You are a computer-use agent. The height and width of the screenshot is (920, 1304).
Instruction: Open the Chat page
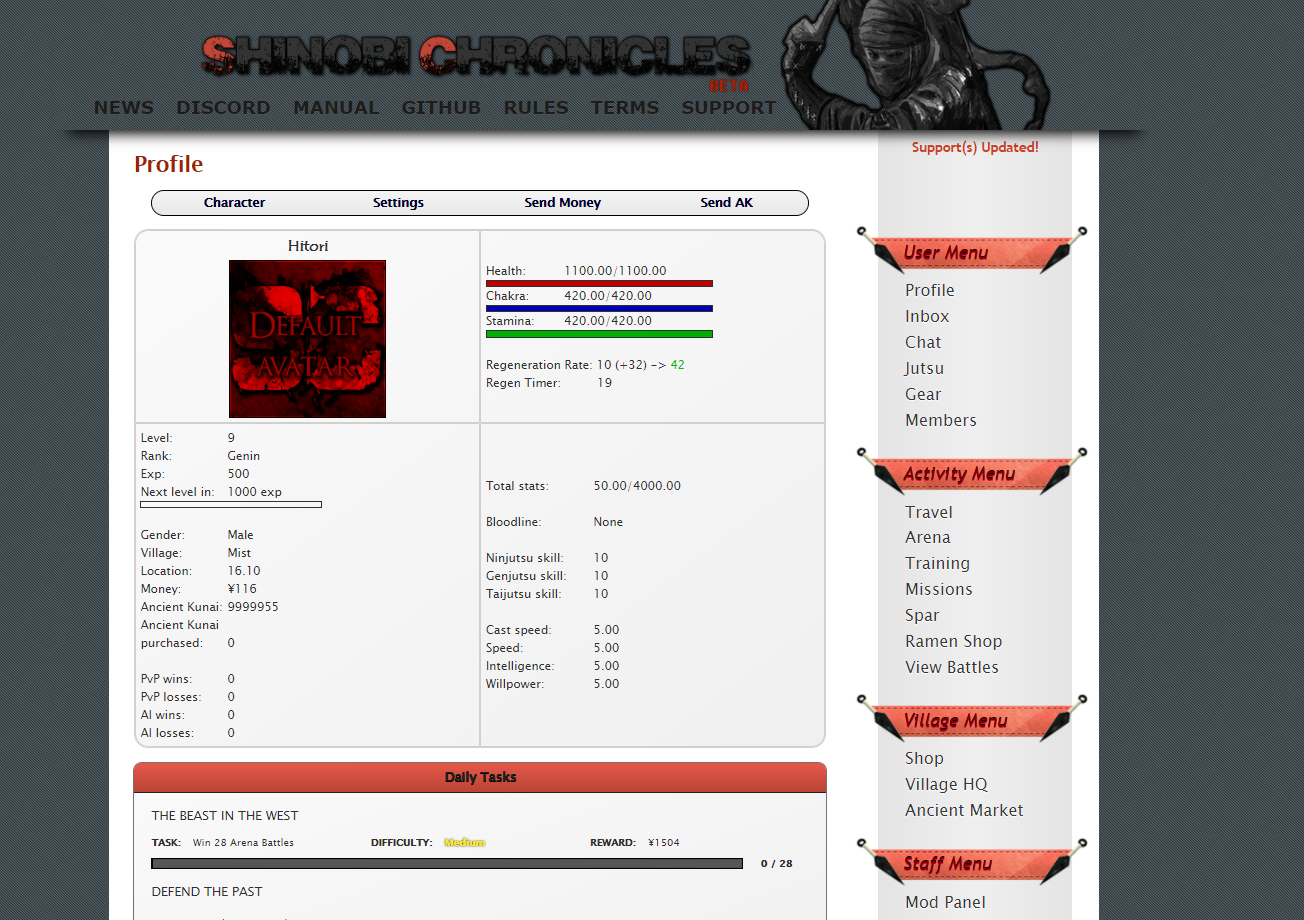coord(922,342)
